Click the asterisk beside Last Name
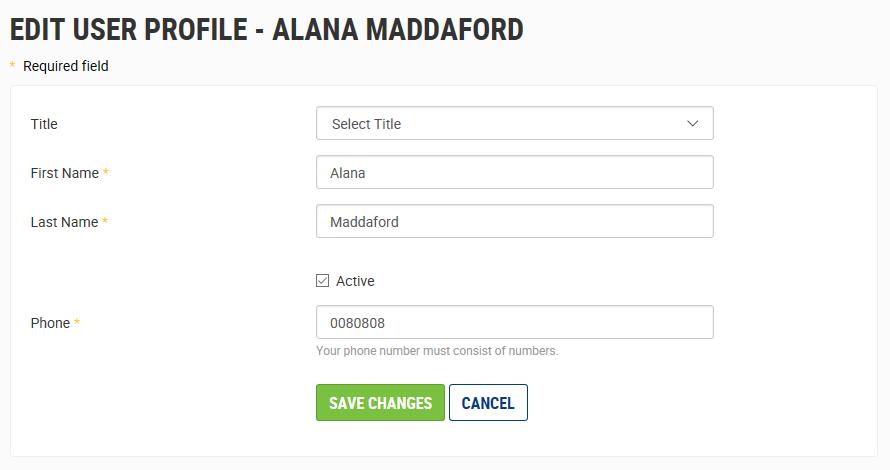This screenshot has width=890, height=470. pos(105,222)
